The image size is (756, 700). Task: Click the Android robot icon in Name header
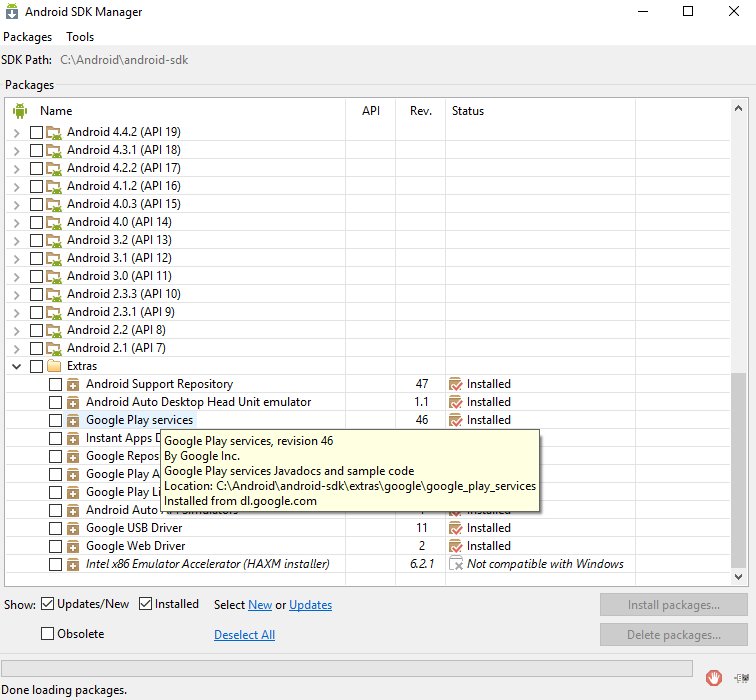point(20,111)
